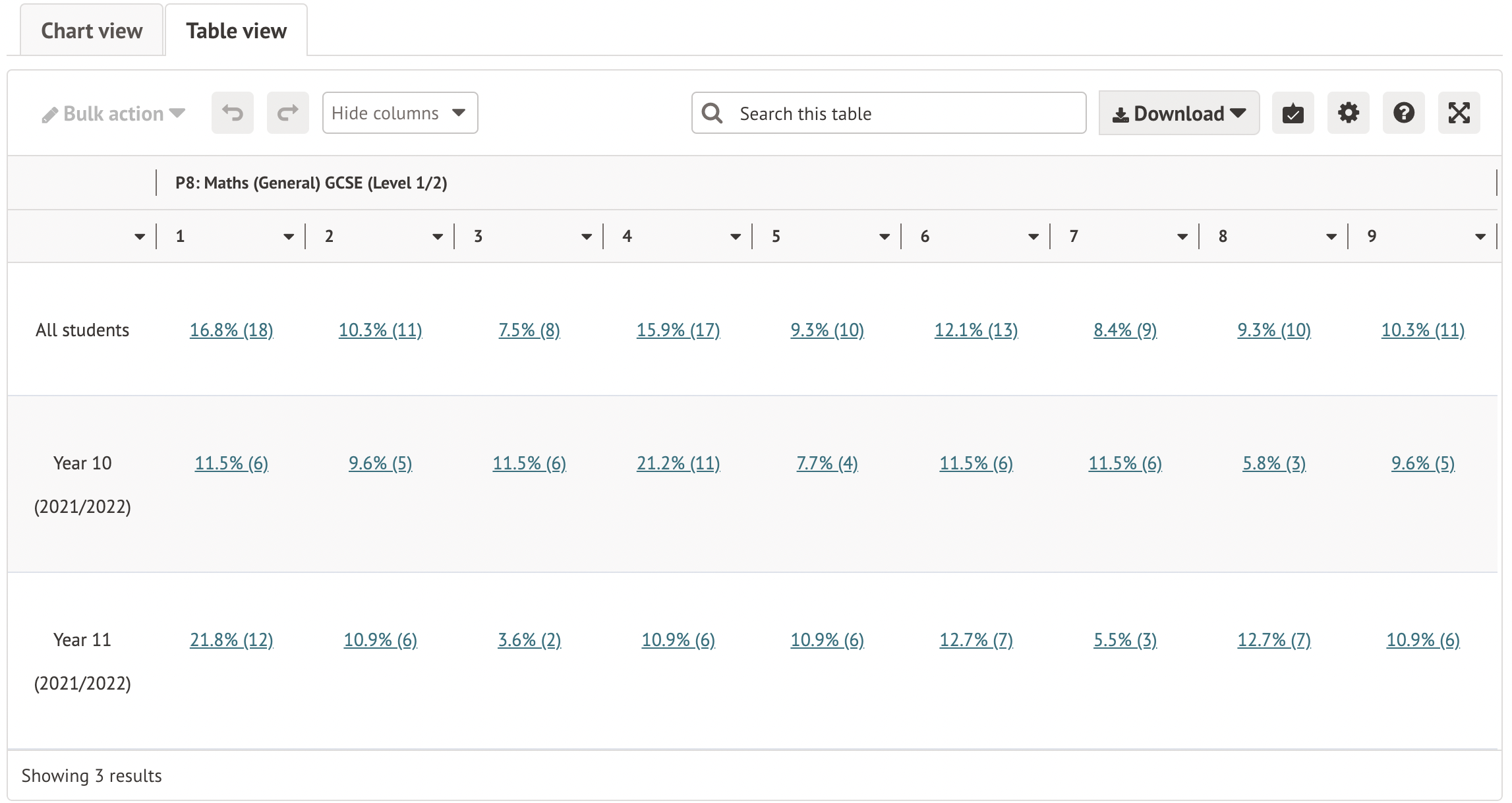Click the search magnifier icon

tap(712, 113)
